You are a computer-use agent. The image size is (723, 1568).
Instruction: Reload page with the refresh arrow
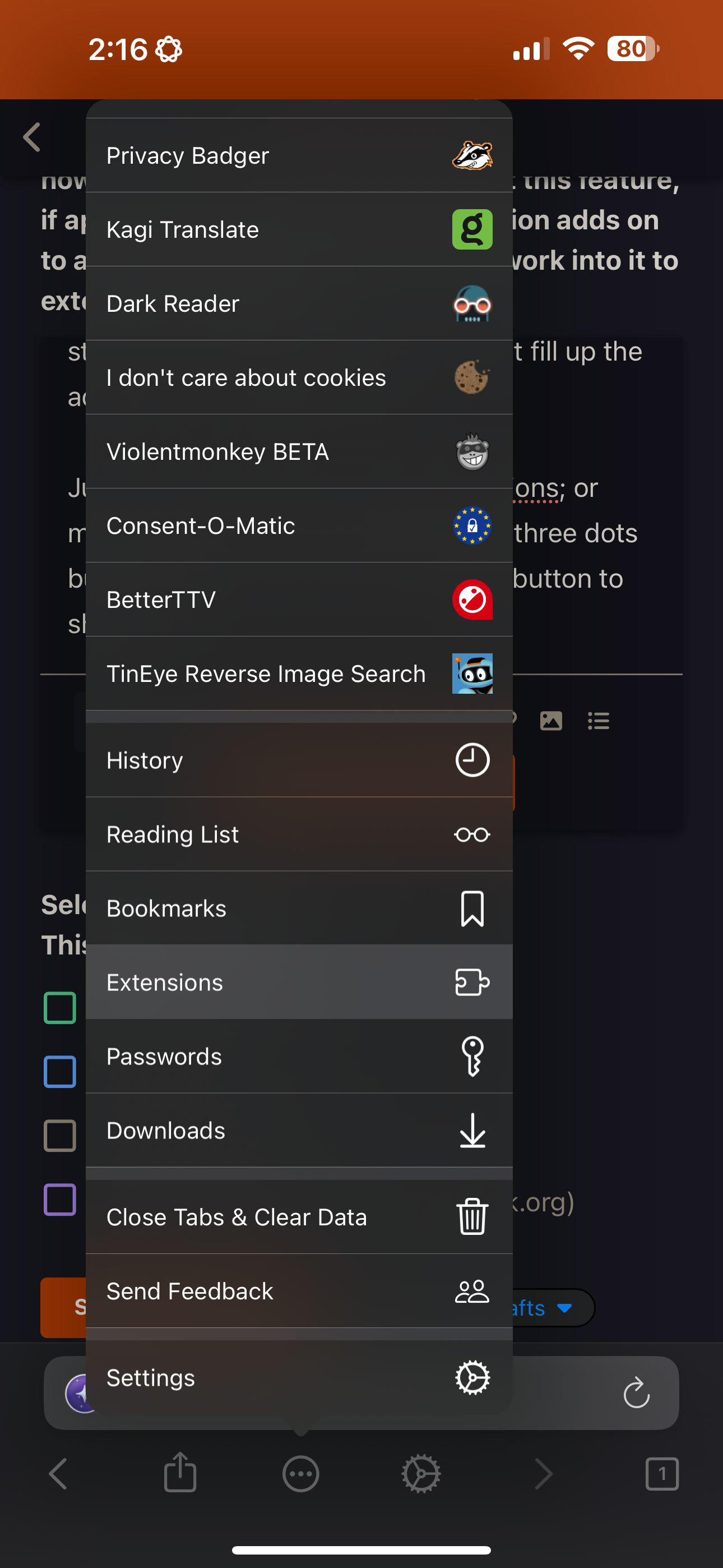(x=636, y=1392)
